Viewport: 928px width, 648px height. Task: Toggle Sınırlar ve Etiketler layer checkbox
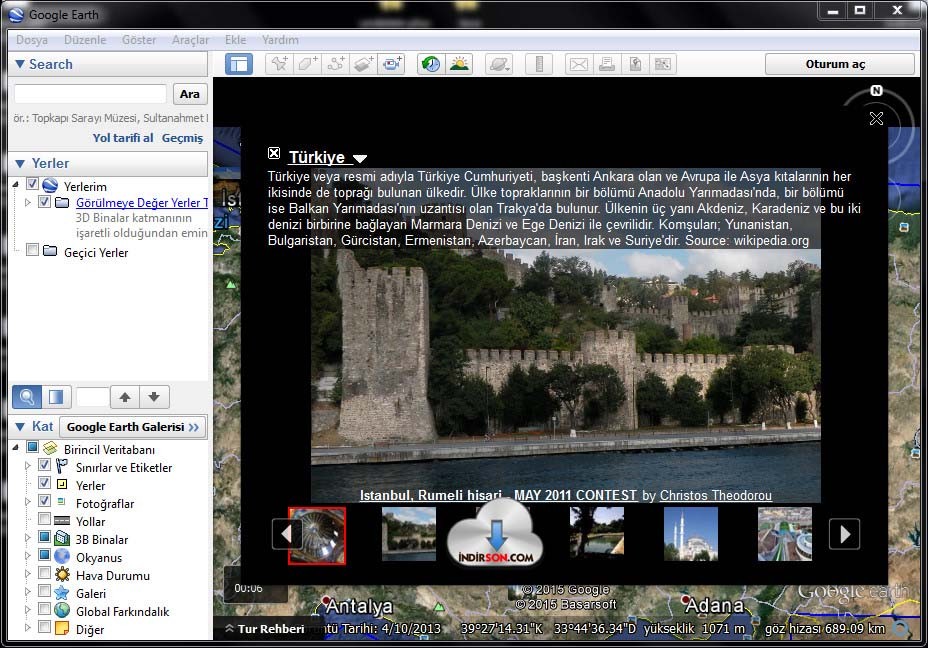click(44, 465)
